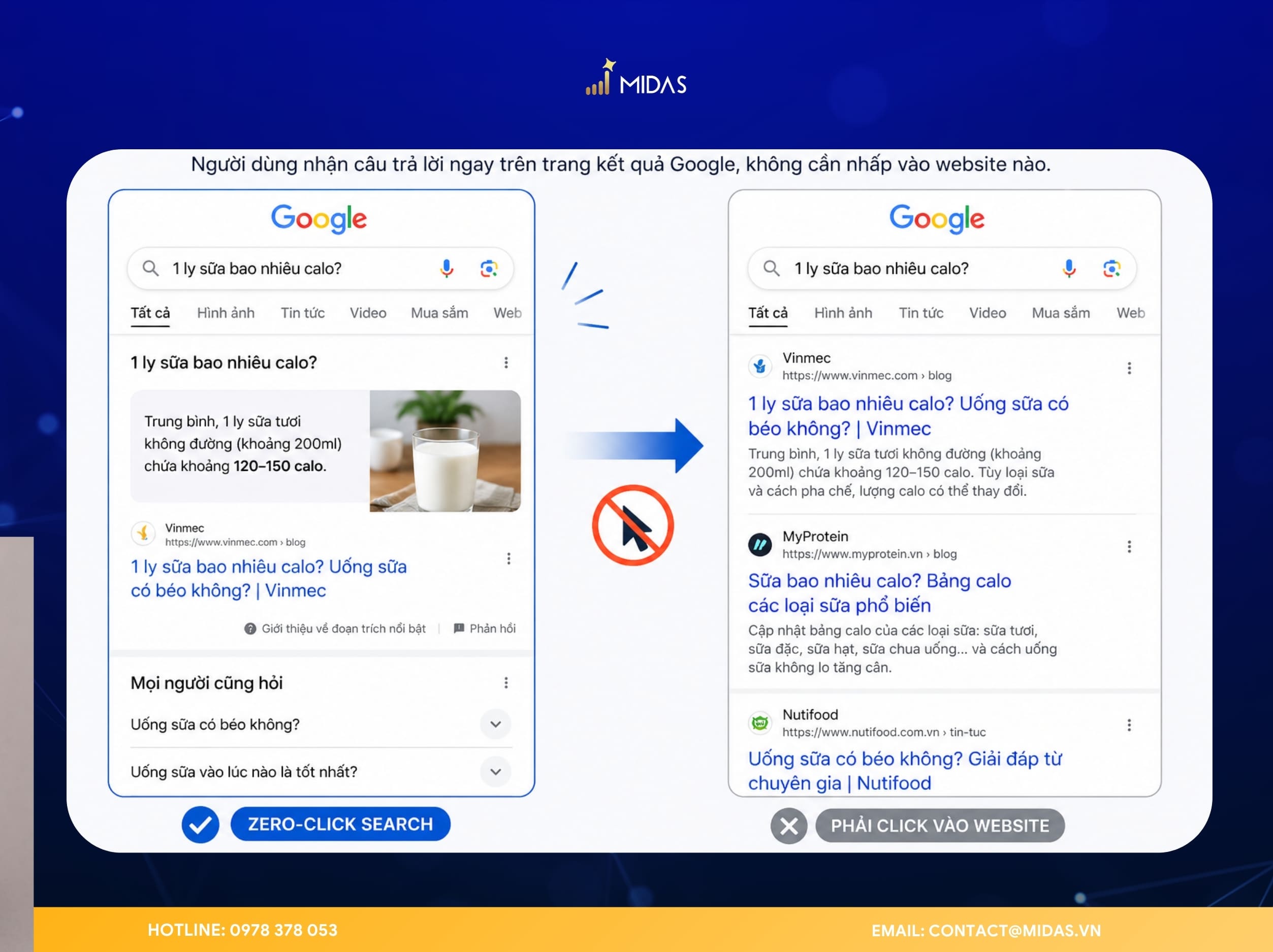
Task: Click the search magnifier in left Google panel
Action: pyautogui.click(x=151, y=268)
